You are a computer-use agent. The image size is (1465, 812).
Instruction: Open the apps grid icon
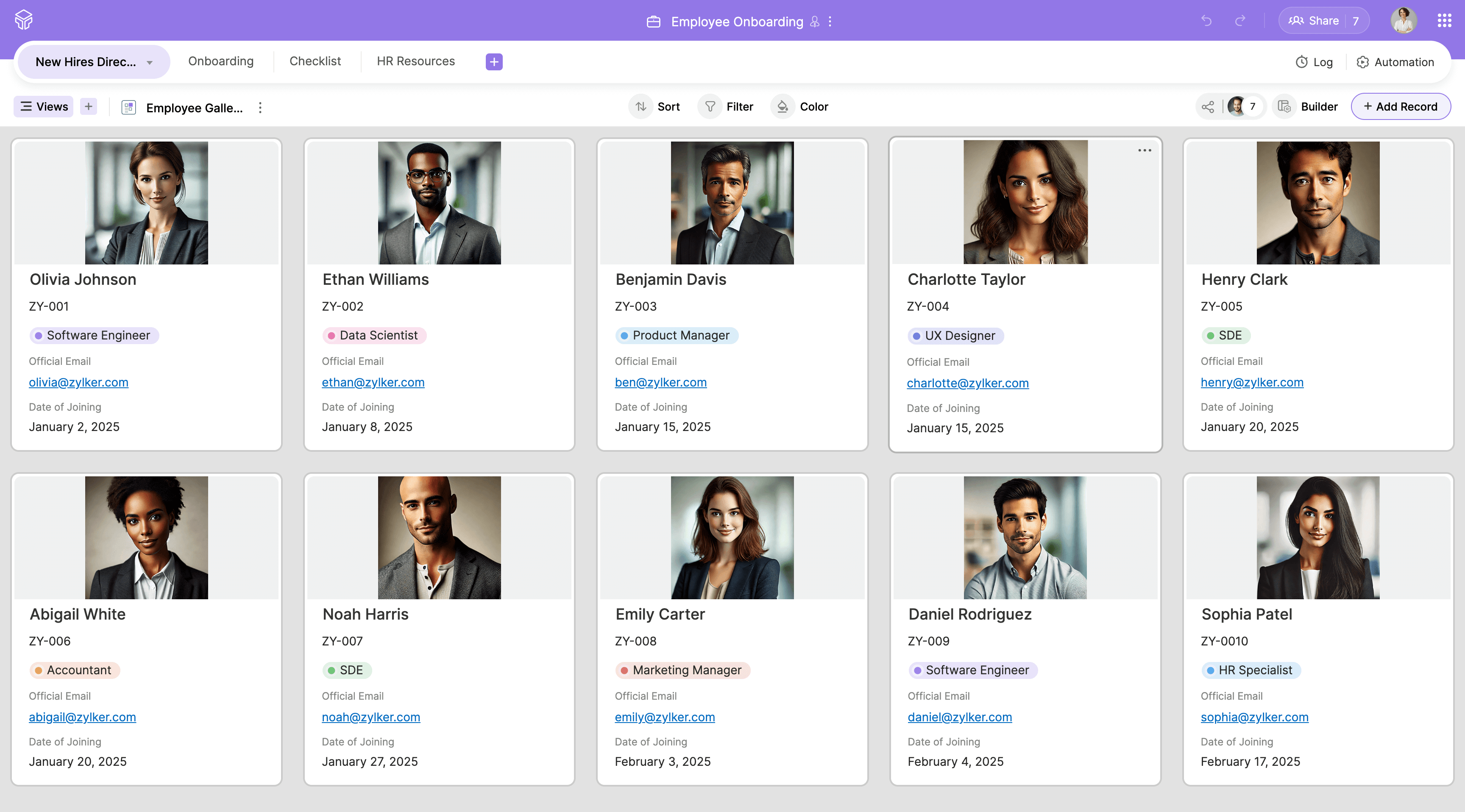[1444, 21]
